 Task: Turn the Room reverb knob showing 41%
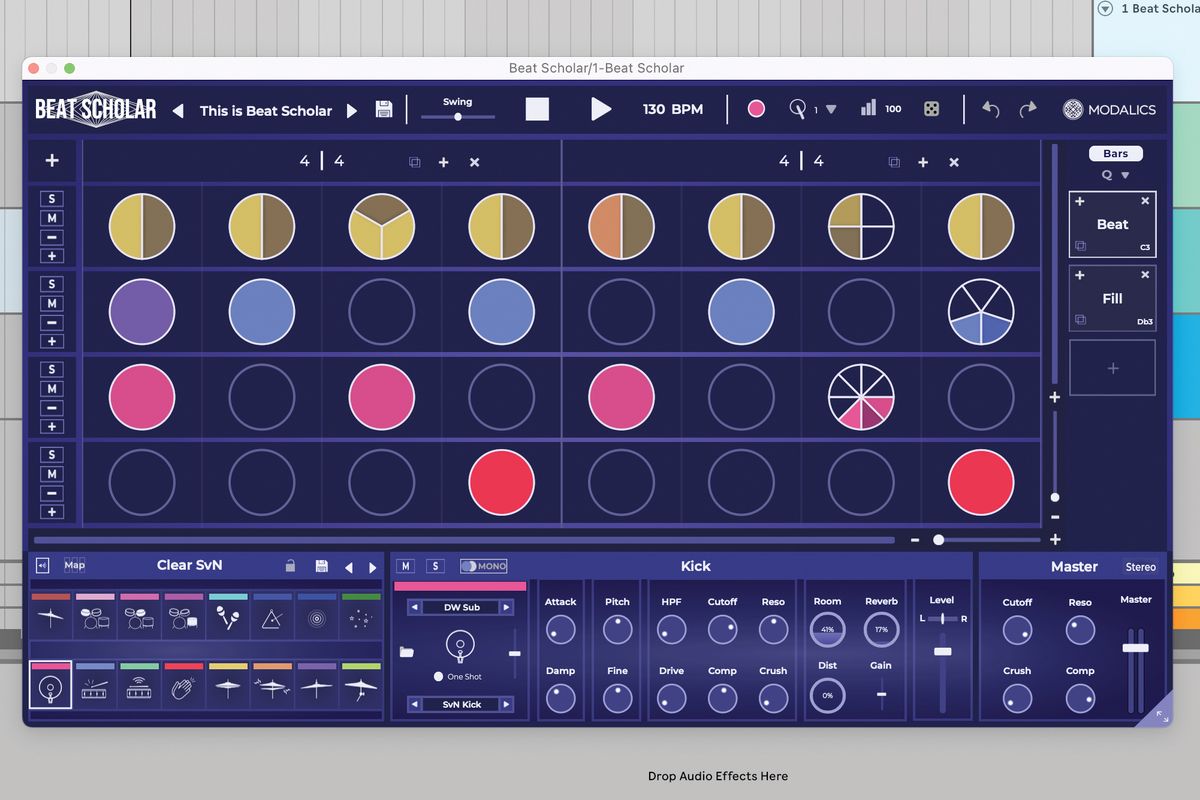pyautogui.click(x=827, y=630)
